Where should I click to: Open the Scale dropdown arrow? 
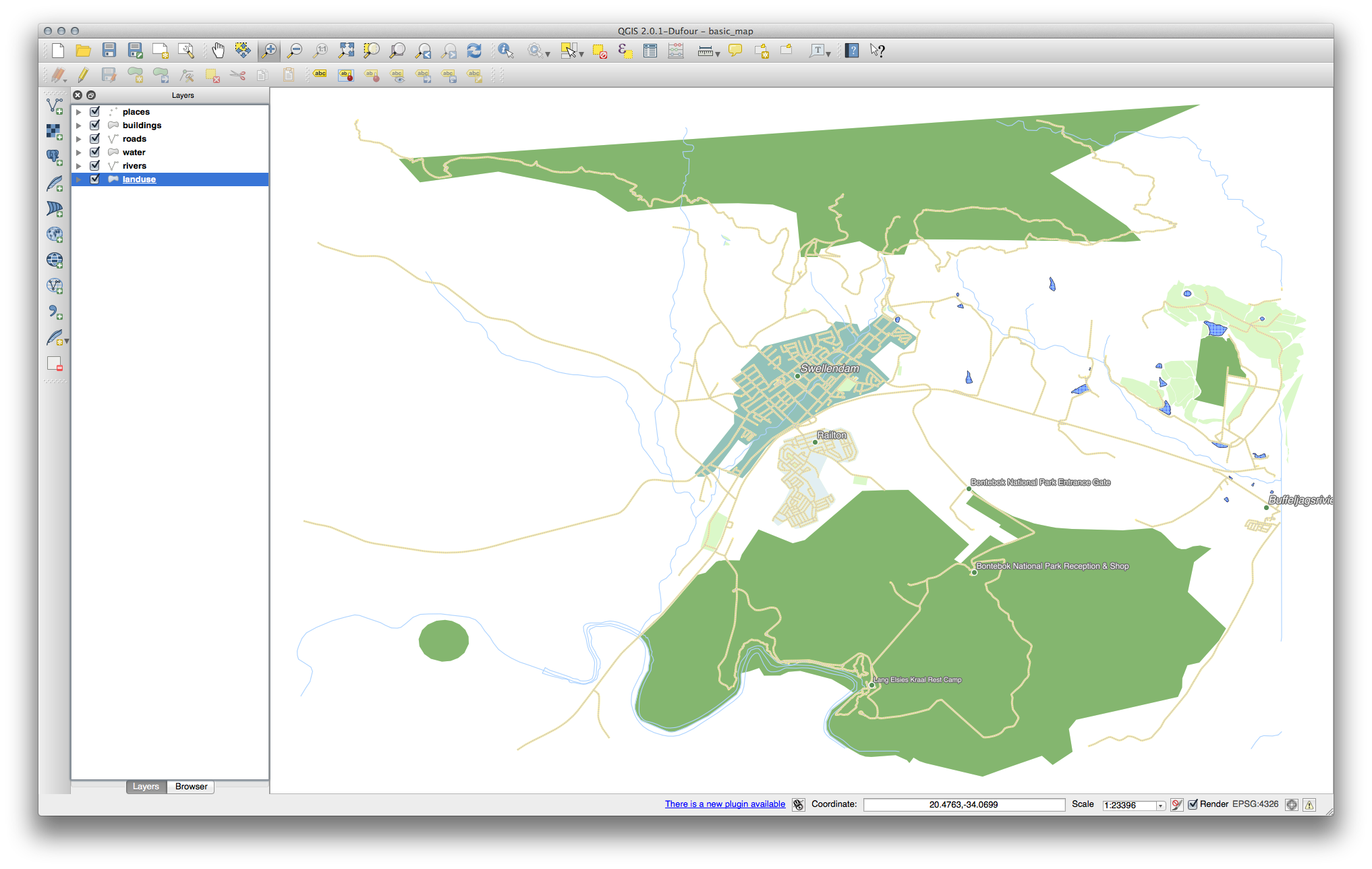click(1160, 806)
